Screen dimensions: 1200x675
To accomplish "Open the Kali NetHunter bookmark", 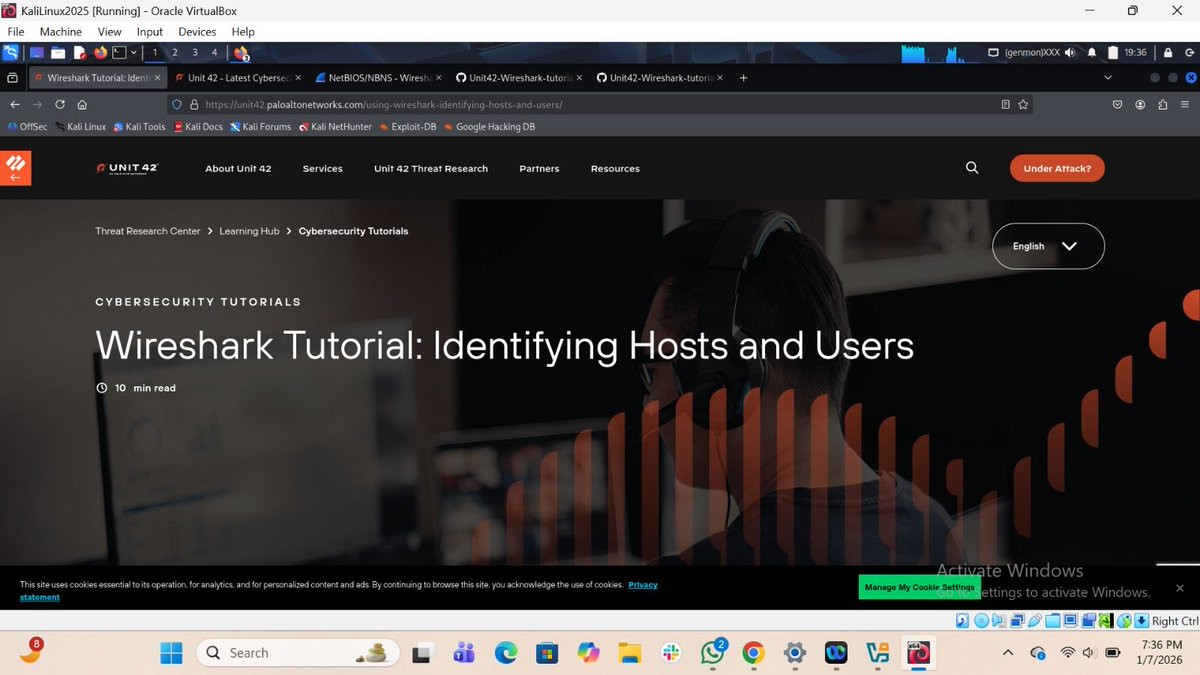I will [335, 127].
